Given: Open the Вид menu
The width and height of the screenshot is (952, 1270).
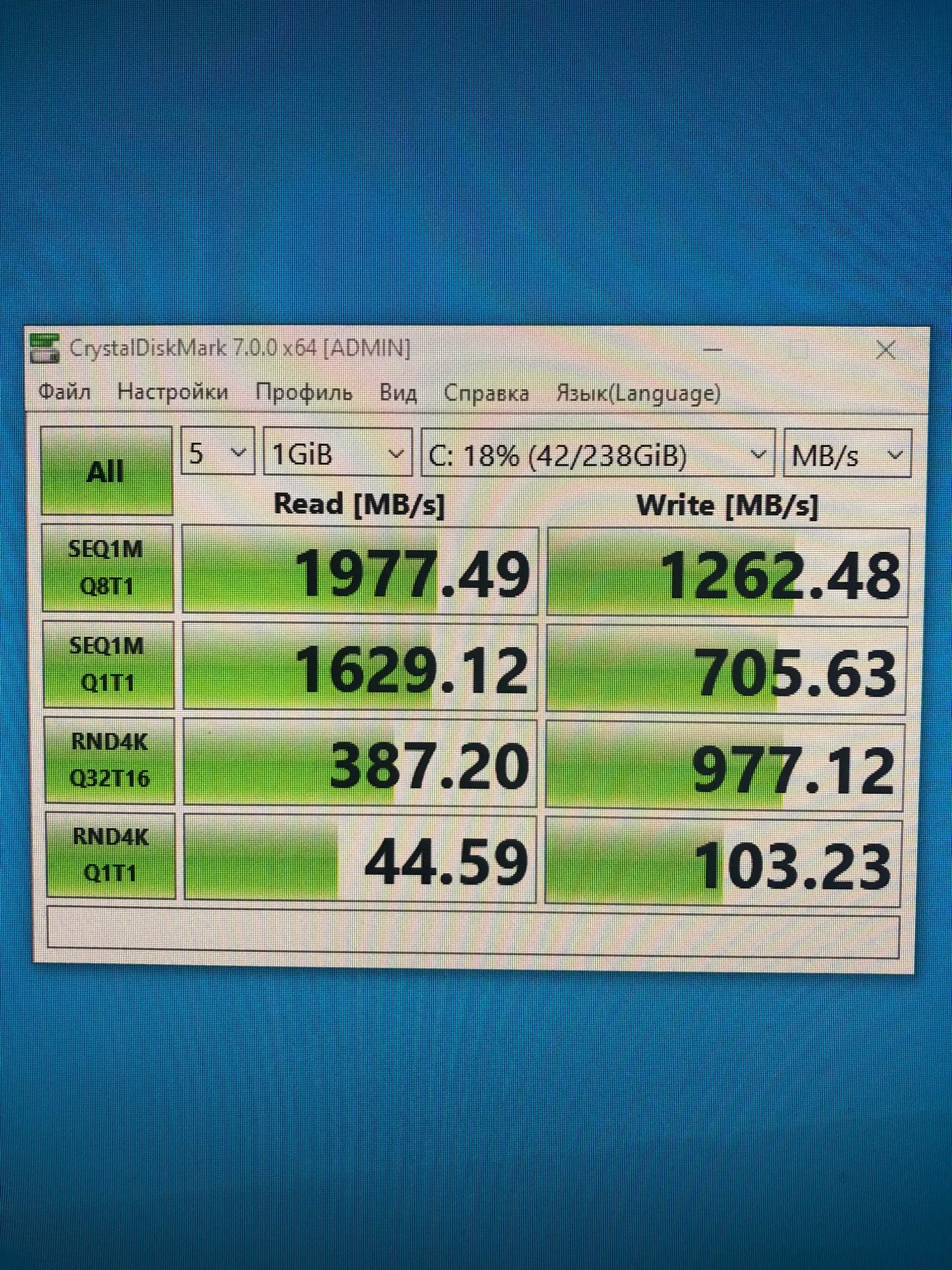Looking at the screenshot, I should click(398, 393).
